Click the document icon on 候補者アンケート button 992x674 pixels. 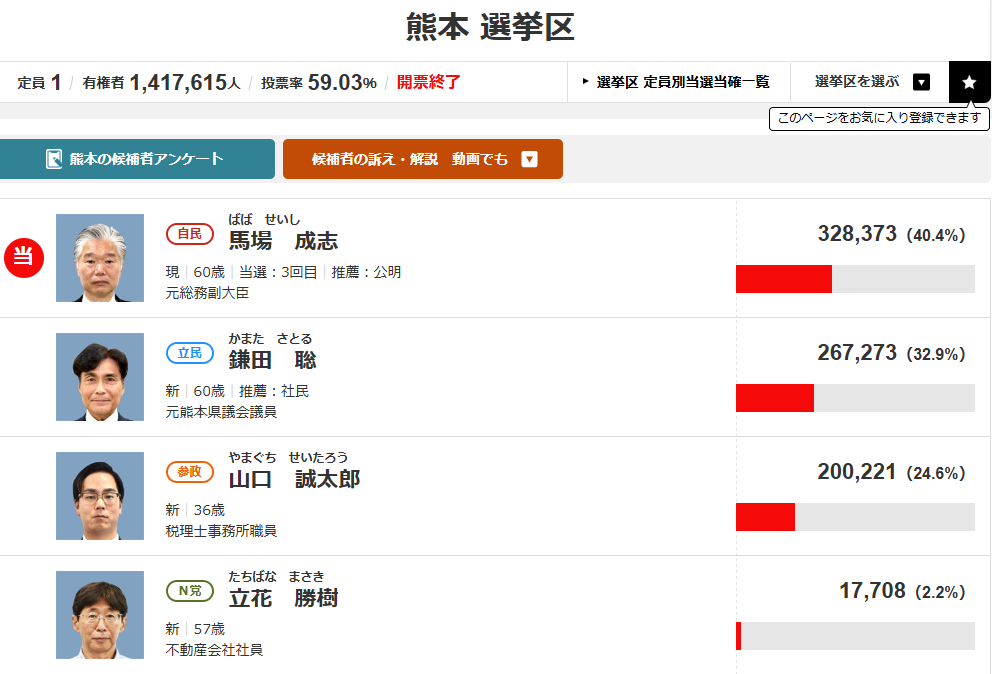coord(54,159)
